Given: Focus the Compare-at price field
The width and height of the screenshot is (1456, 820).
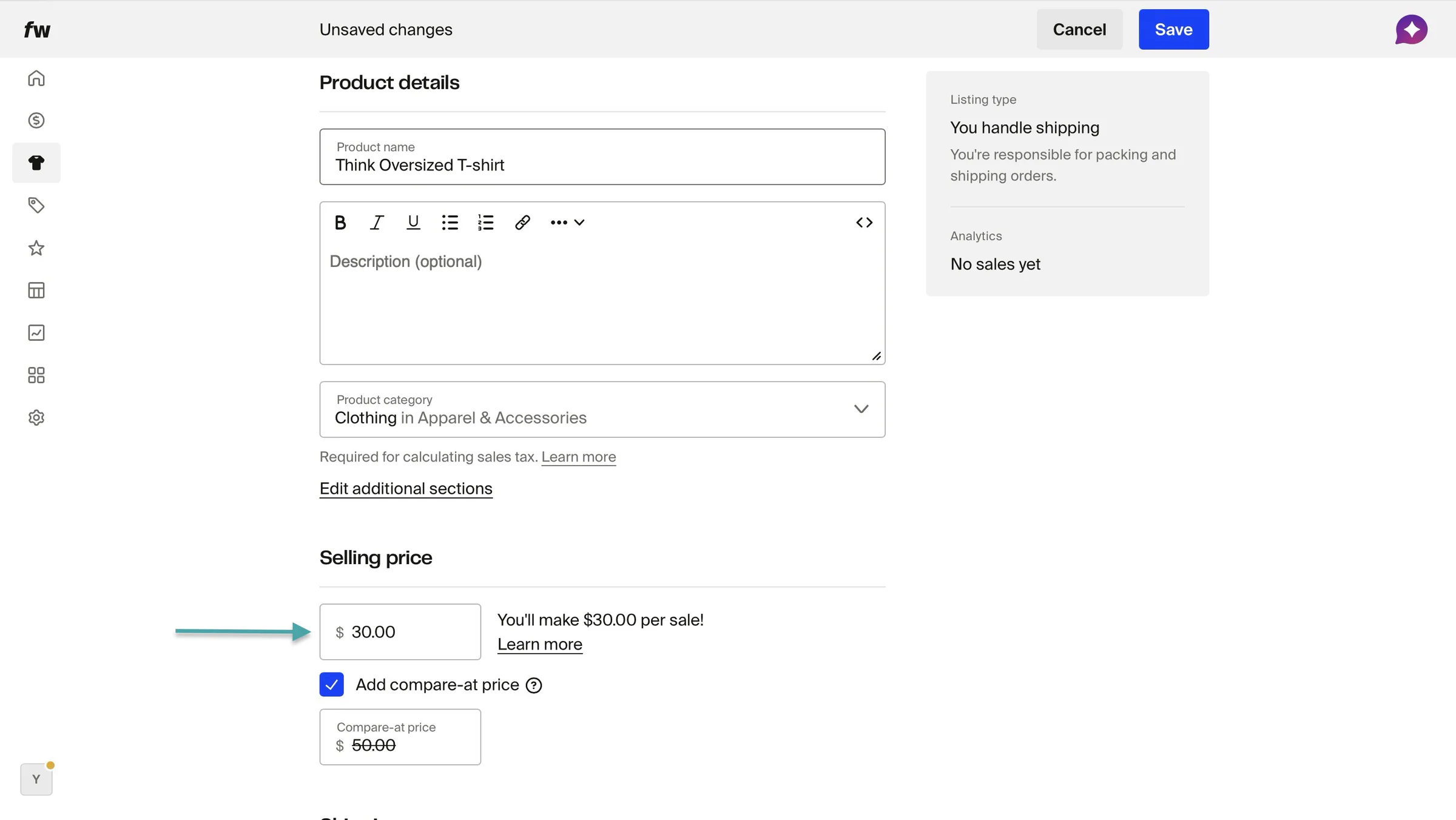Looking at the screenshot, I should click(400, 737).
